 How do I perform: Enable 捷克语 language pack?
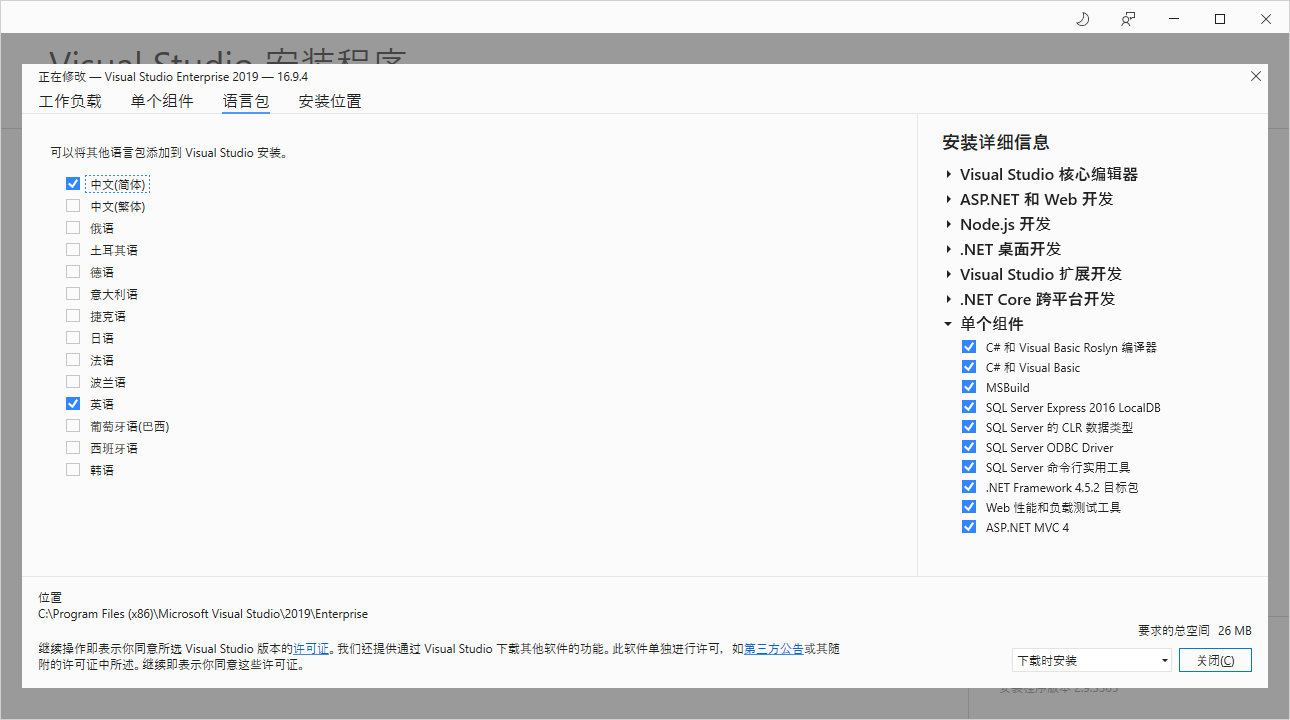coord(73,316)
